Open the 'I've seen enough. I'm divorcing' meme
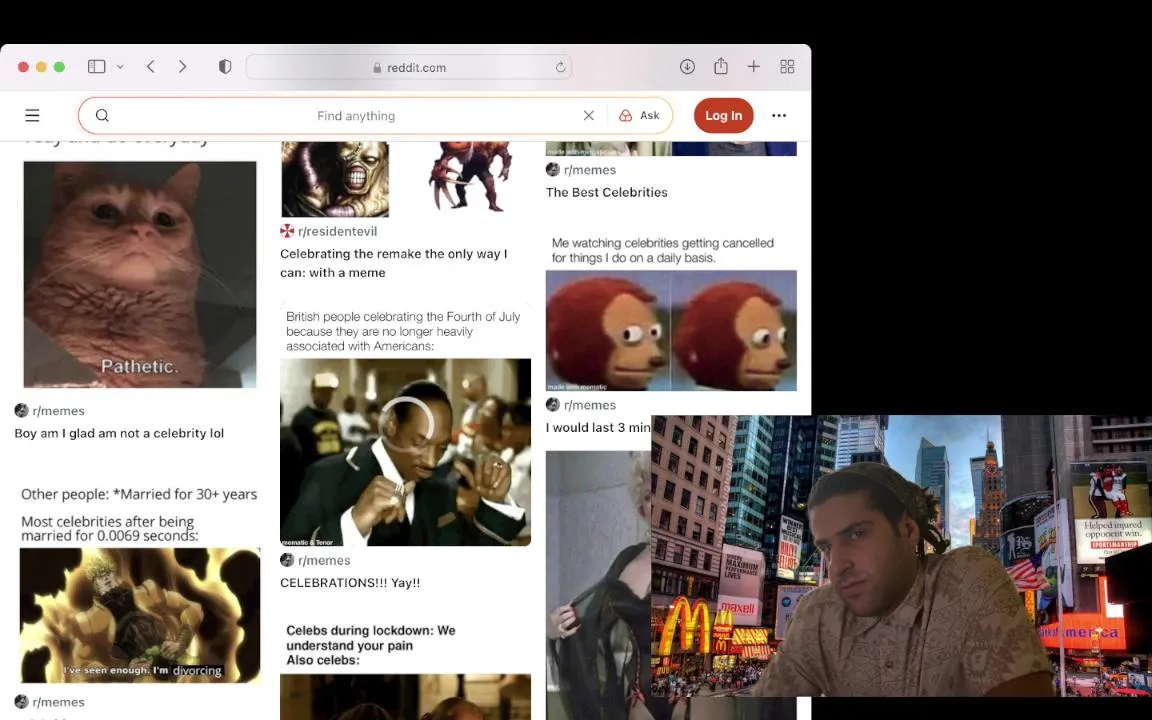Viewport: 1152px width, 720px height. point(140,616)
